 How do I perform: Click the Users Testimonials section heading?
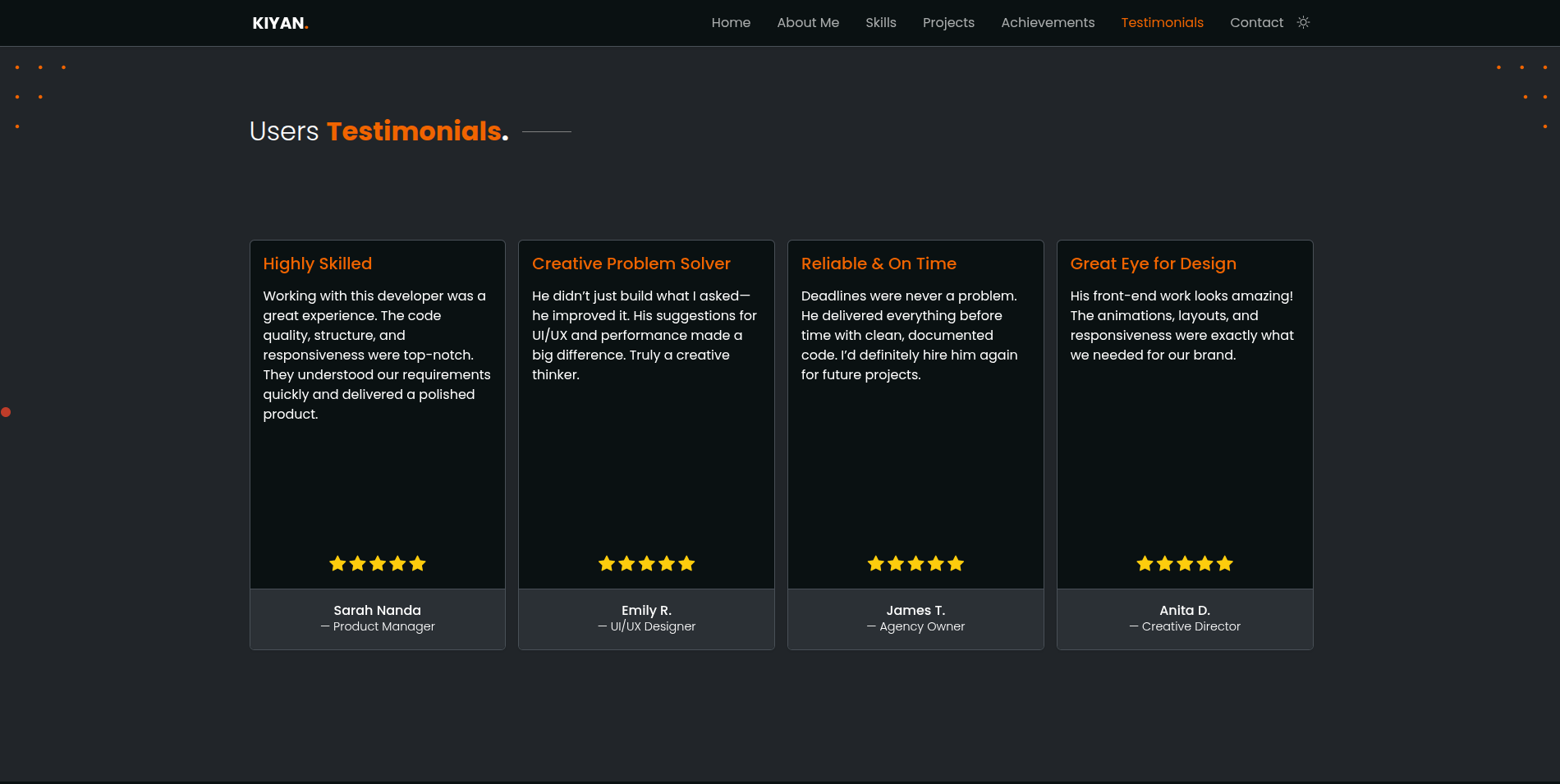click(379, 131)
